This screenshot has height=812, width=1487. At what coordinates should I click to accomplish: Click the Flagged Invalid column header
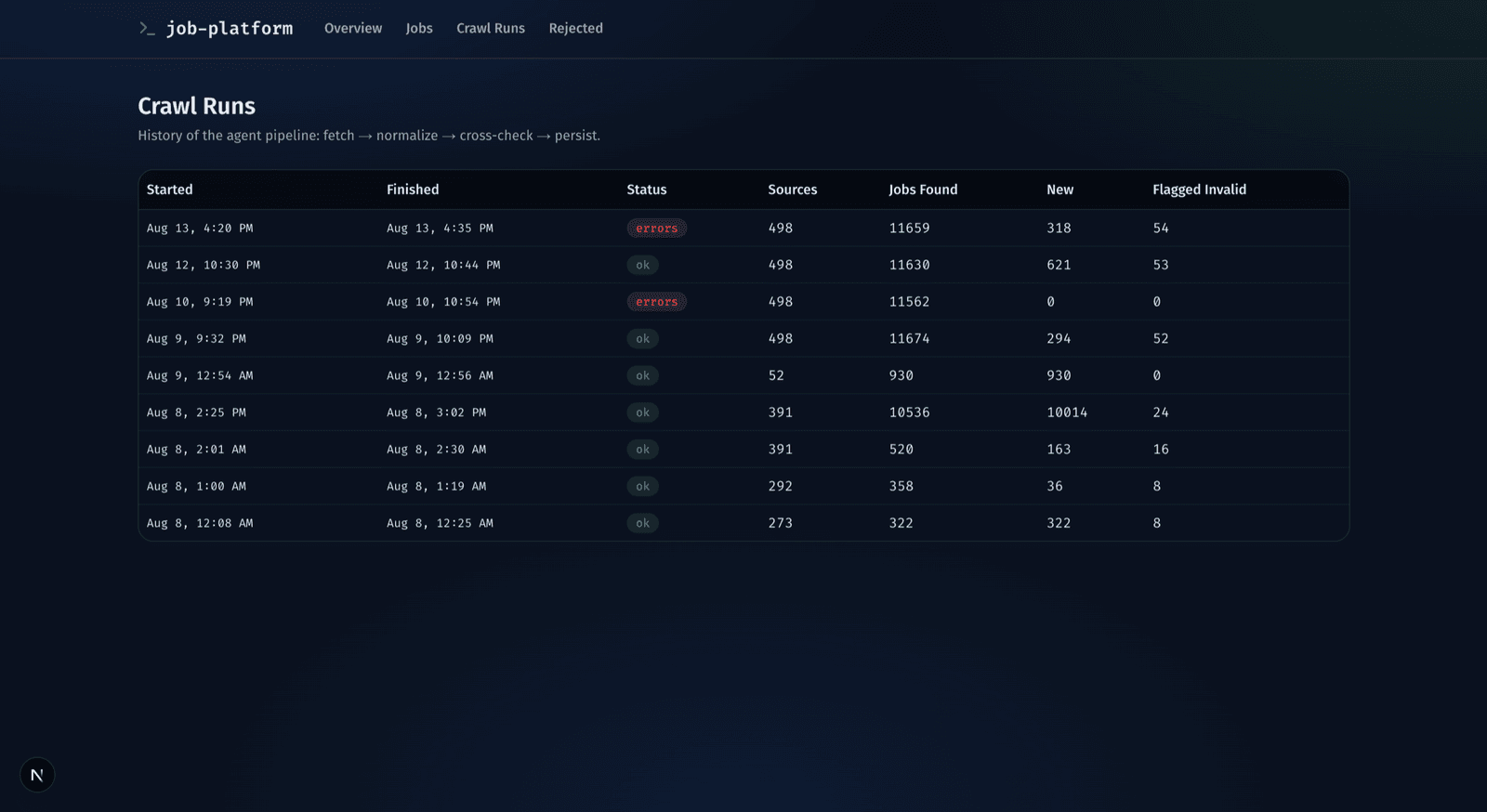[1200, 190]
